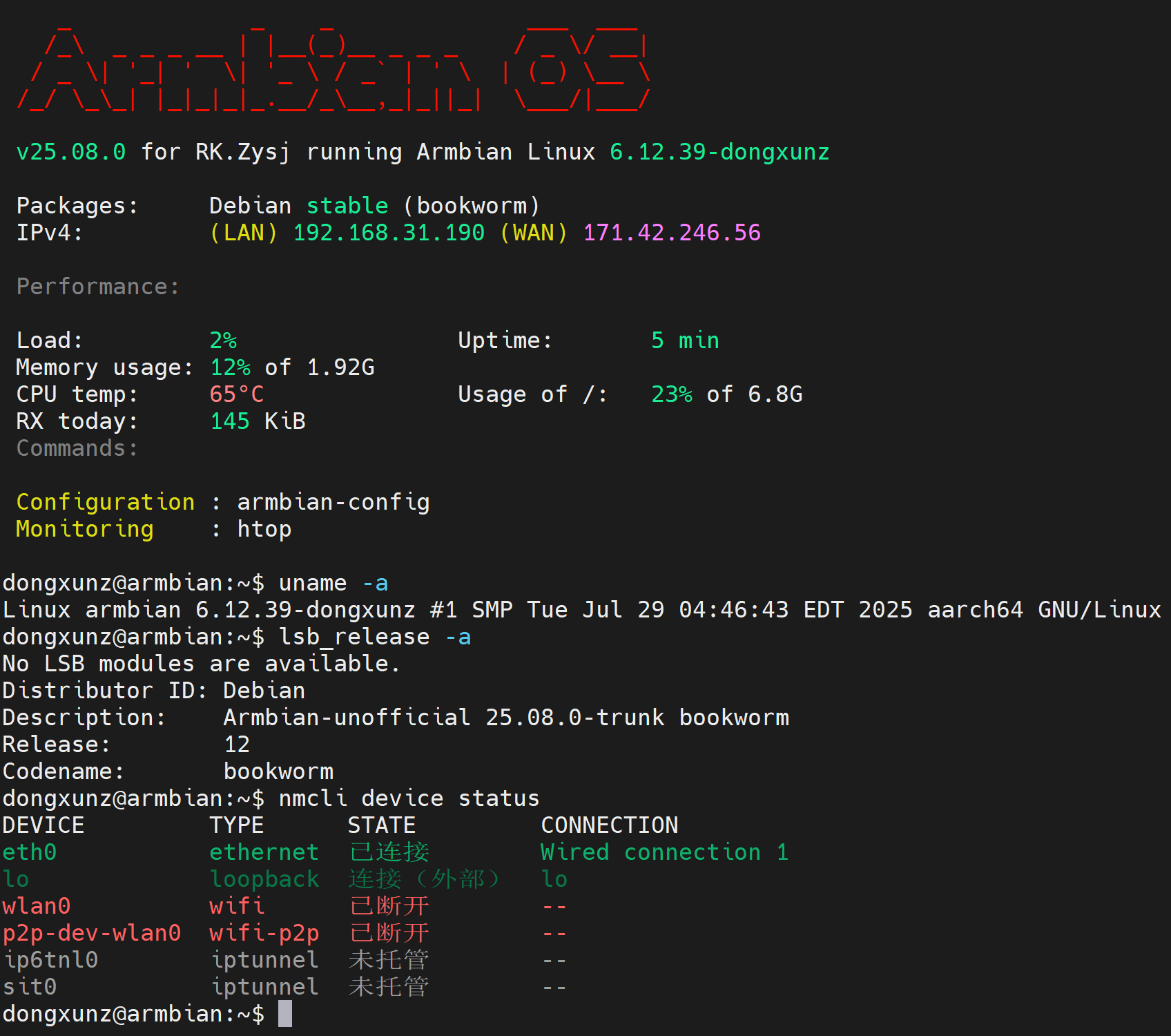Click the "Performance:" heading
The width and height of the screenshot is (1171, 1036).
[x=98, y=287]
